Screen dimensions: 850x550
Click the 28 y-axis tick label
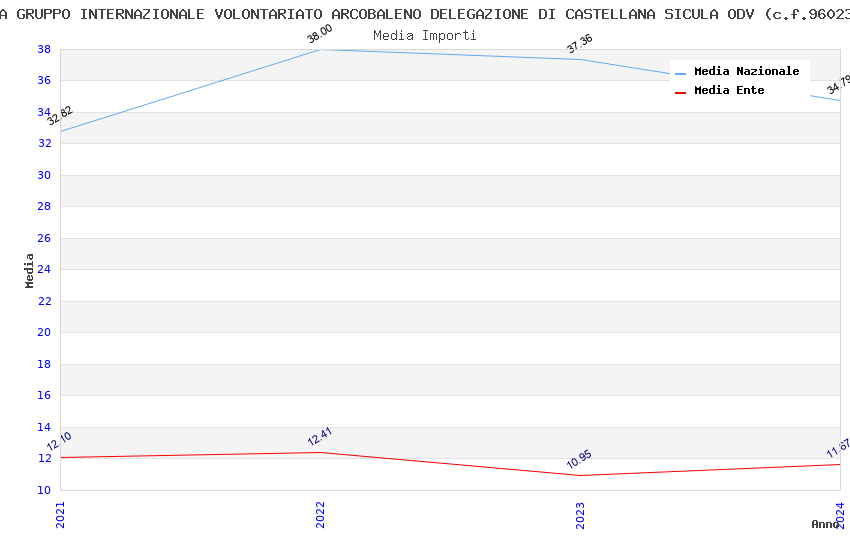[44, 206]
